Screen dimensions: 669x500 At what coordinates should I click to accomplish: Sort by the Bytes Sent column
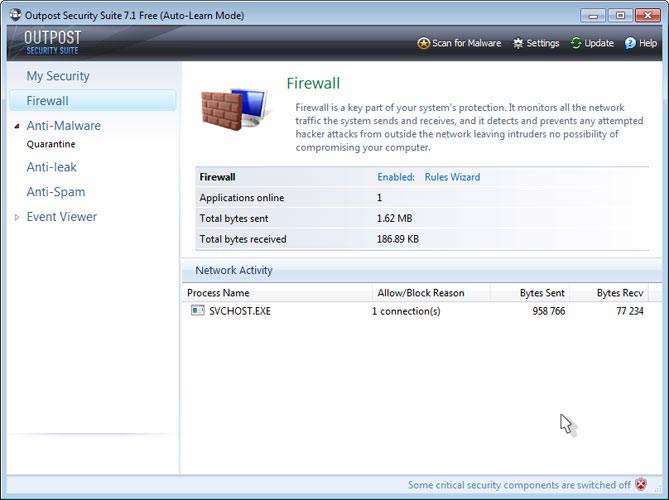pyautogui.click(x=542, y=293)
